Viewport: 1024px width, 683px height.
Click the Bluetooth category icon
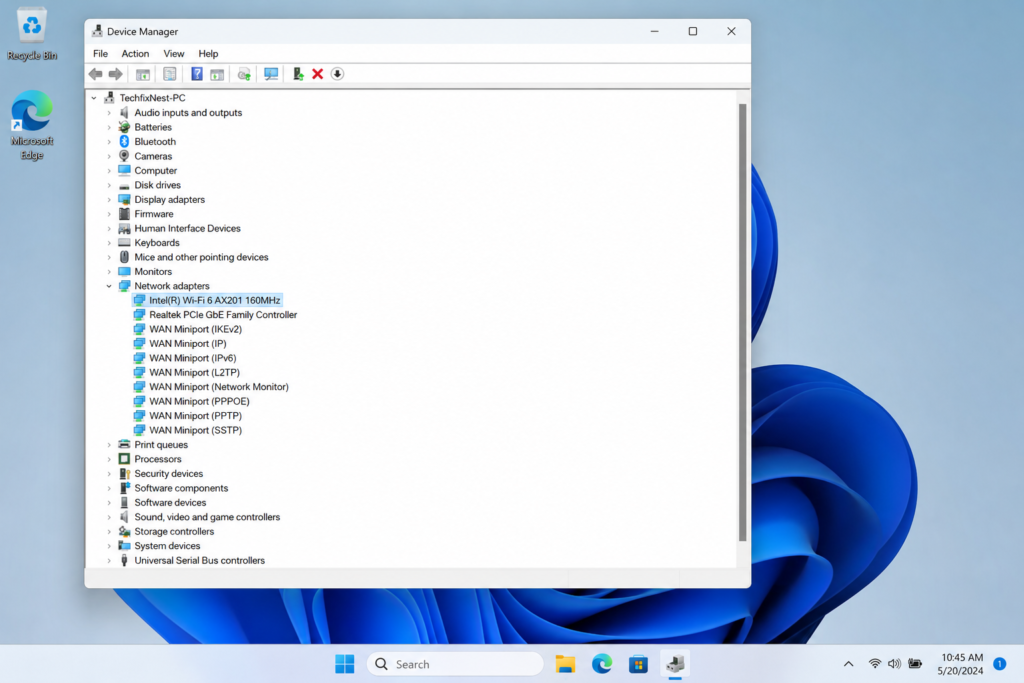coord(124,142)
